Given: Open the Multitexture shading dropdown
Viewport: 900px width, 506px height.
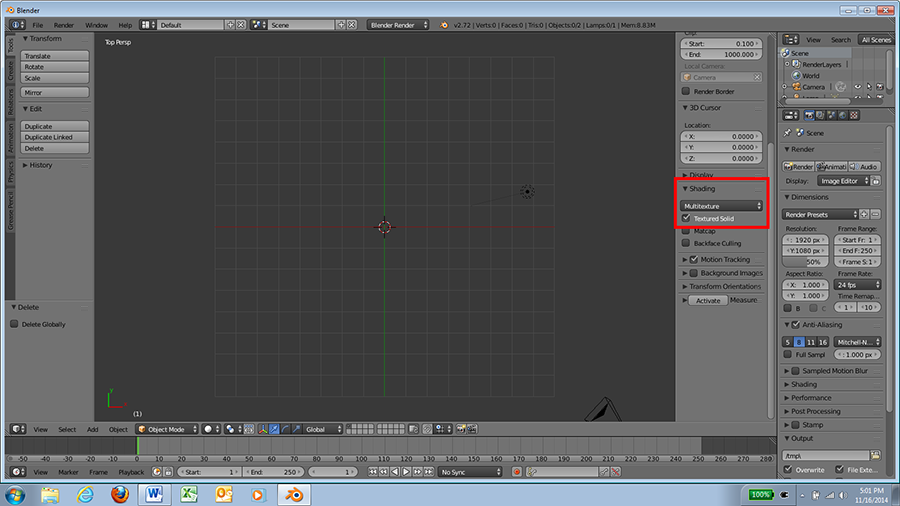Looking at the screenshot, I should tap(721, 205).
